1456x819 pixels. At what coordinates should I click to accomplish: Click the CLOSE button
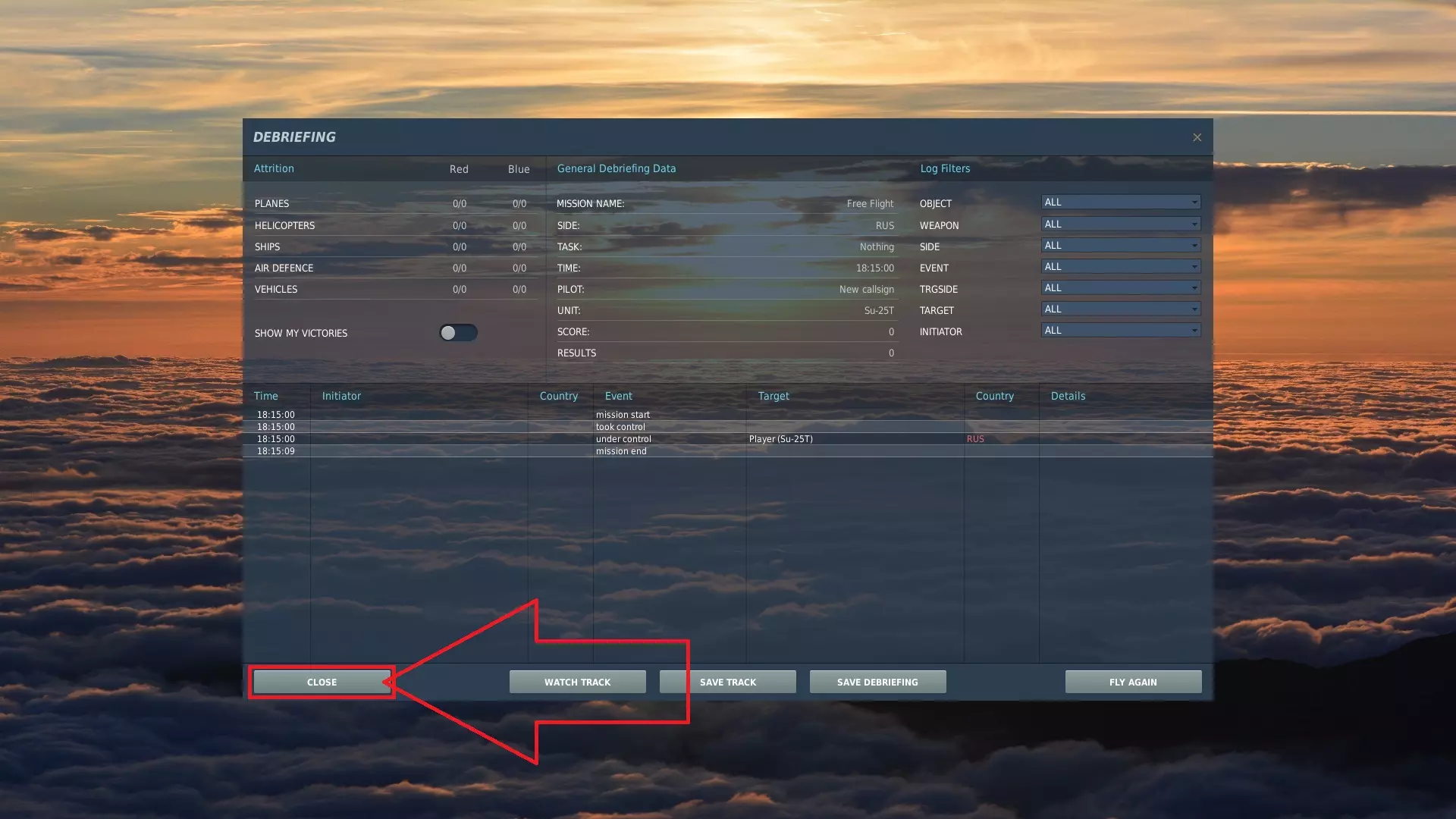tap(322, 682)
